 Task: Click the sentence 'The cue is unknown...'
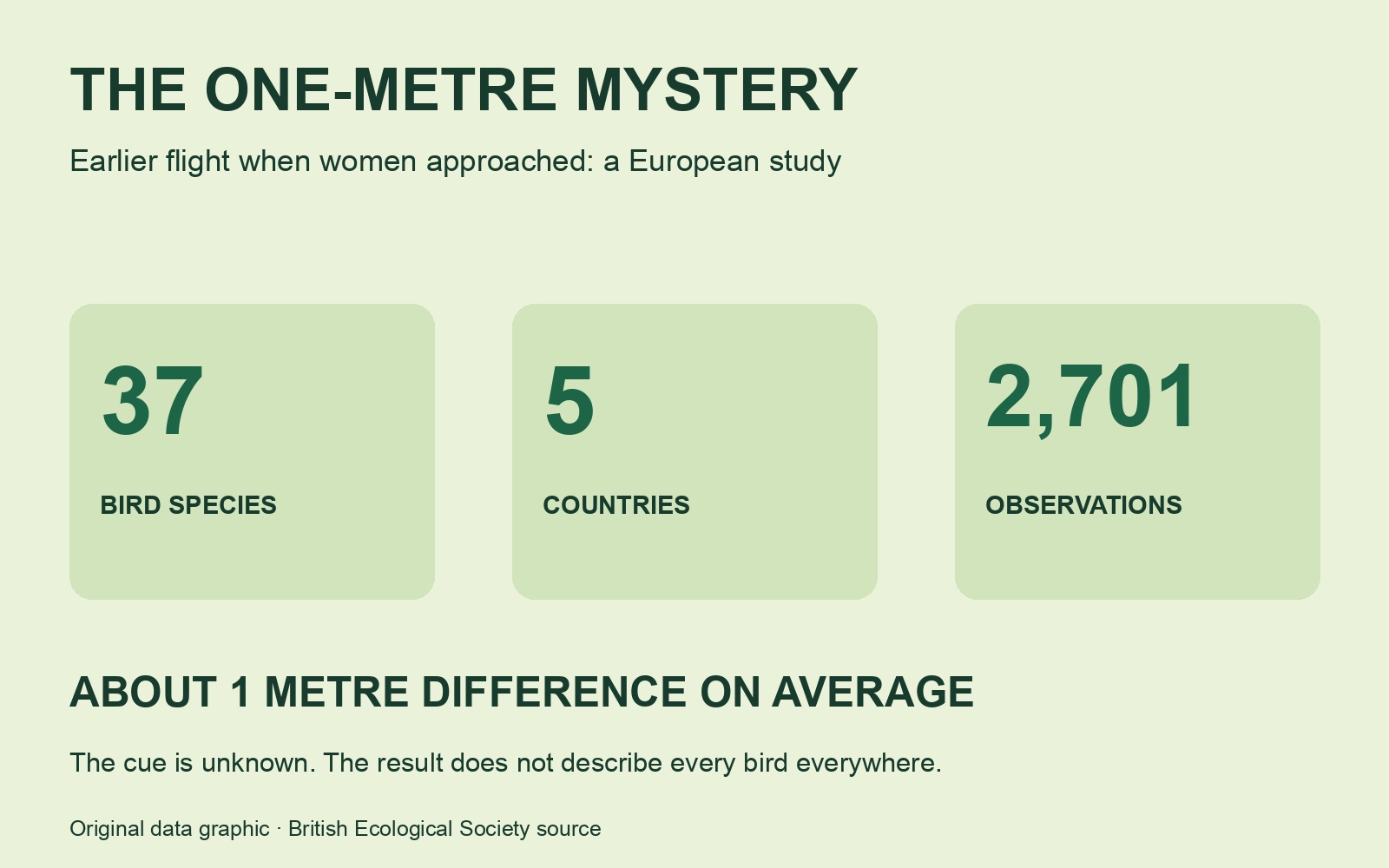tap(505, 763)
